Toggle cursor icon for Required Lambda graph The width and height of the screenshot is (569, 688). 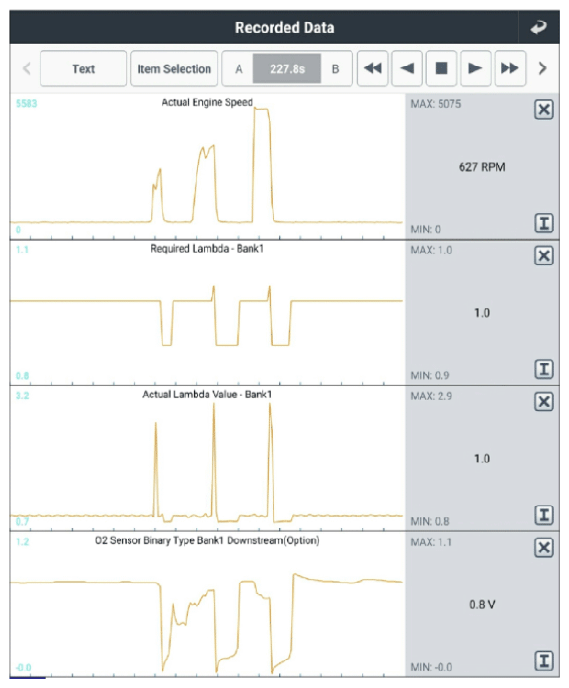[544, 369]
